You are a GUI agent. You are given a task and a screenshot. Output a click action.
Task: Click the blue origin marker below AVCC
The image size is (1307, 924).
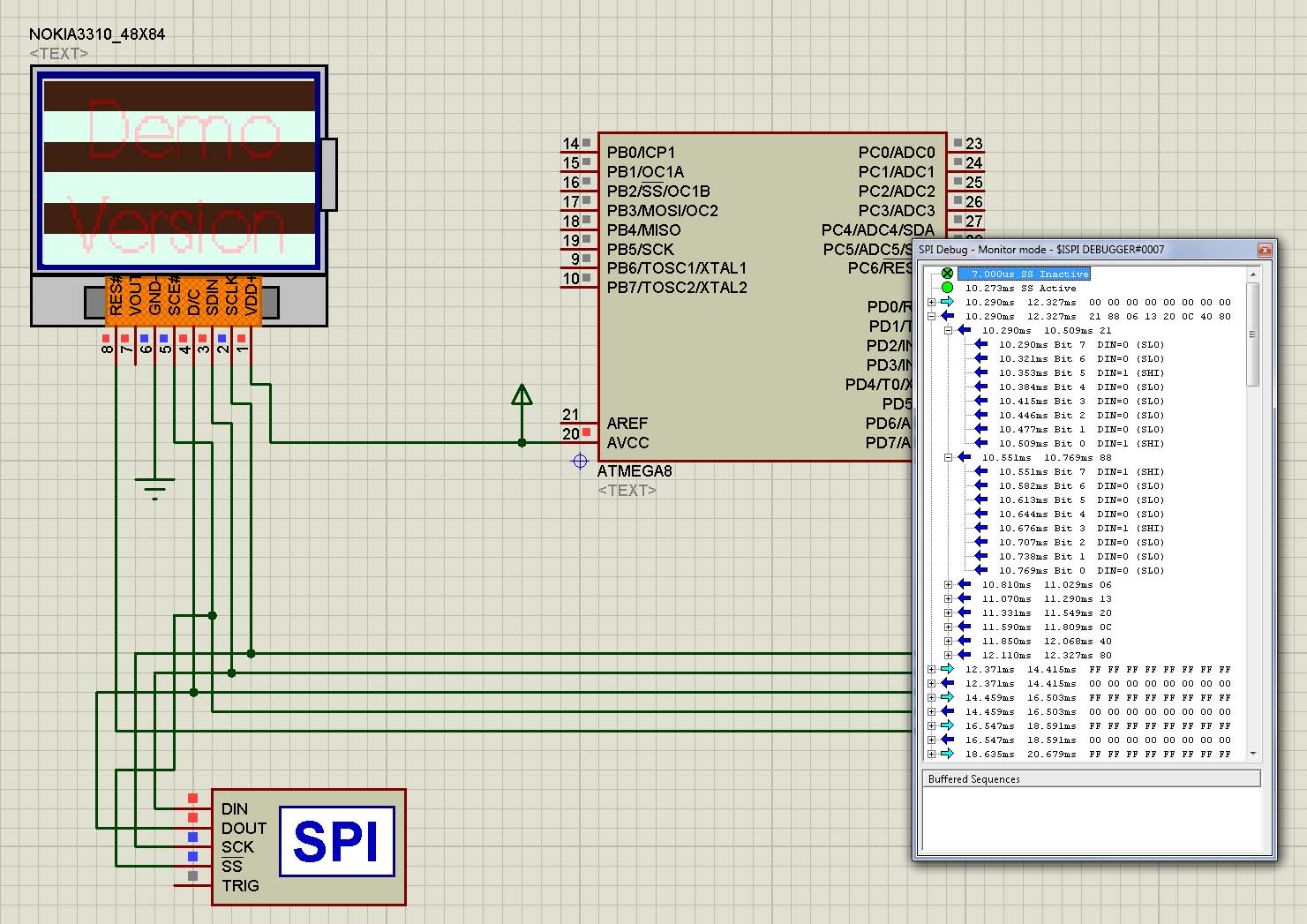click(x=580, y=461)
